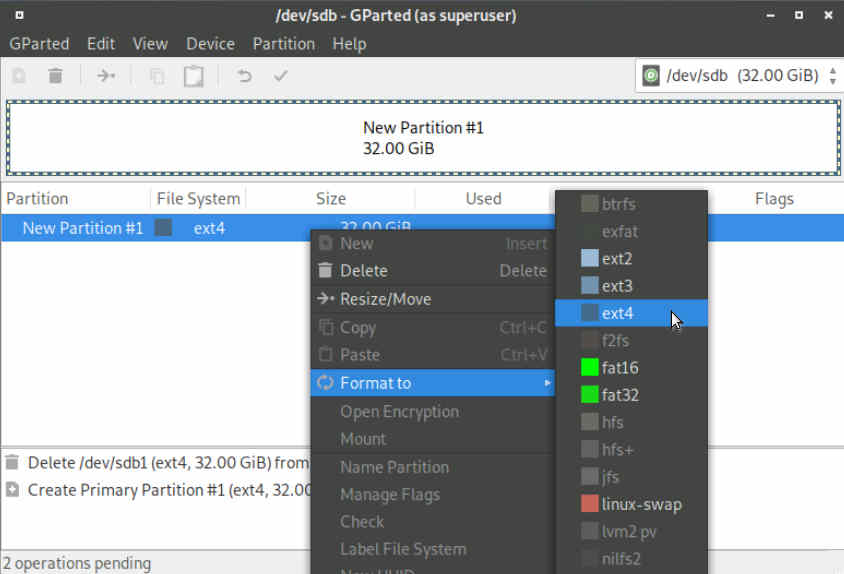The height and width of the screenshot is (574, 844).
Task: Click trash icon of pending delete operation
Action: (12, 462)
